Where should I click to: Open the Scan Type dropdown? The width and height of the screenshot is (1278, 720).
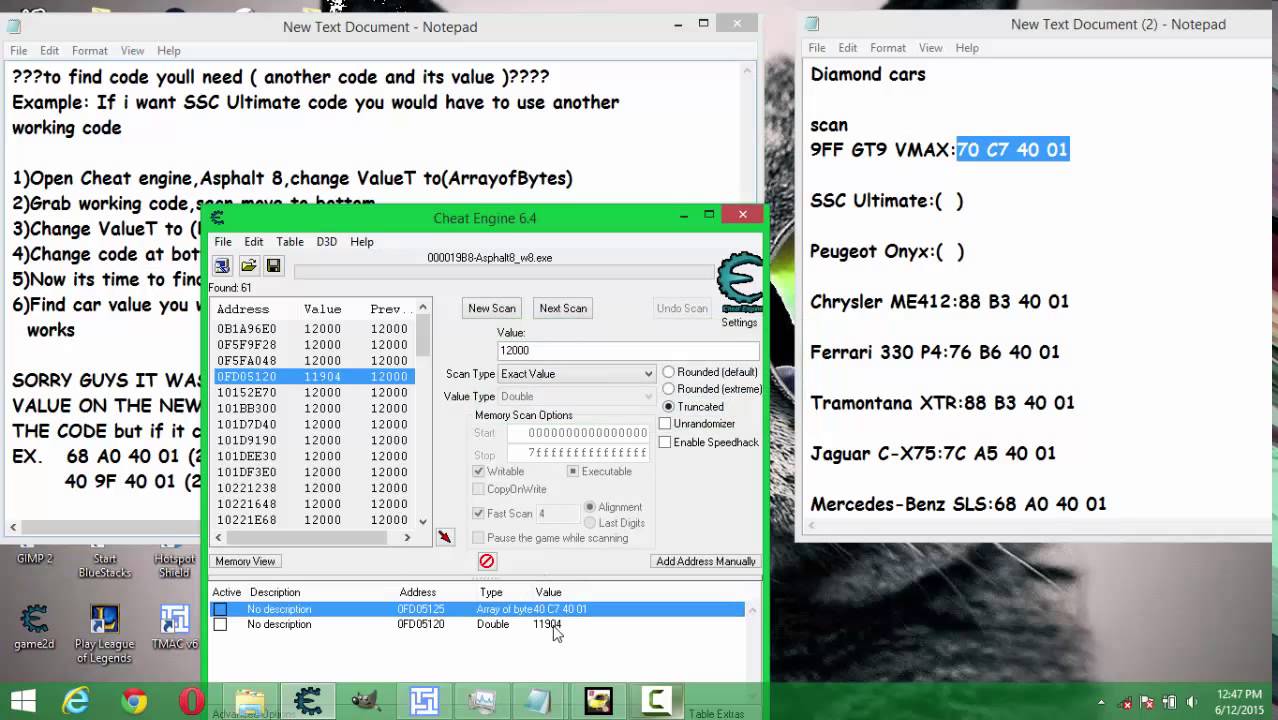(577, 374)
